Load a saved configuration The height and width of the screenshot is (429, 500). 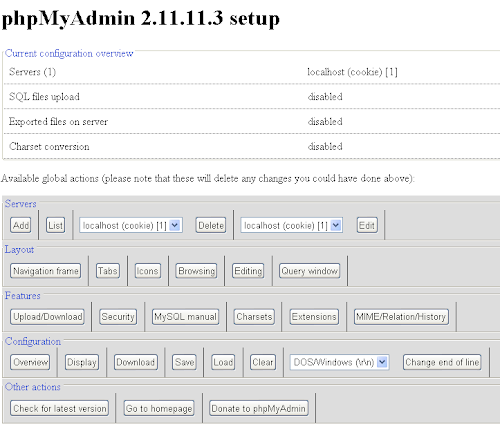(223, 362)
